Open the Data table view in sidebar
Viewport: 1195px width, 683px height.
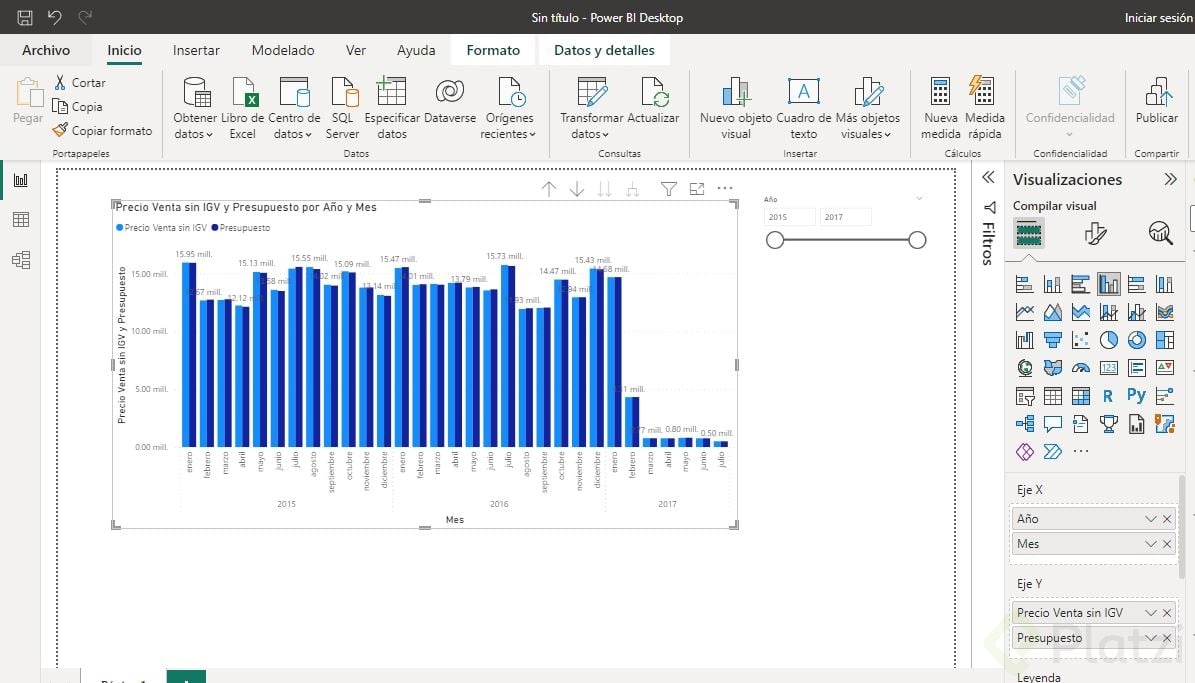pyautogui.click(x=21, y=220)
